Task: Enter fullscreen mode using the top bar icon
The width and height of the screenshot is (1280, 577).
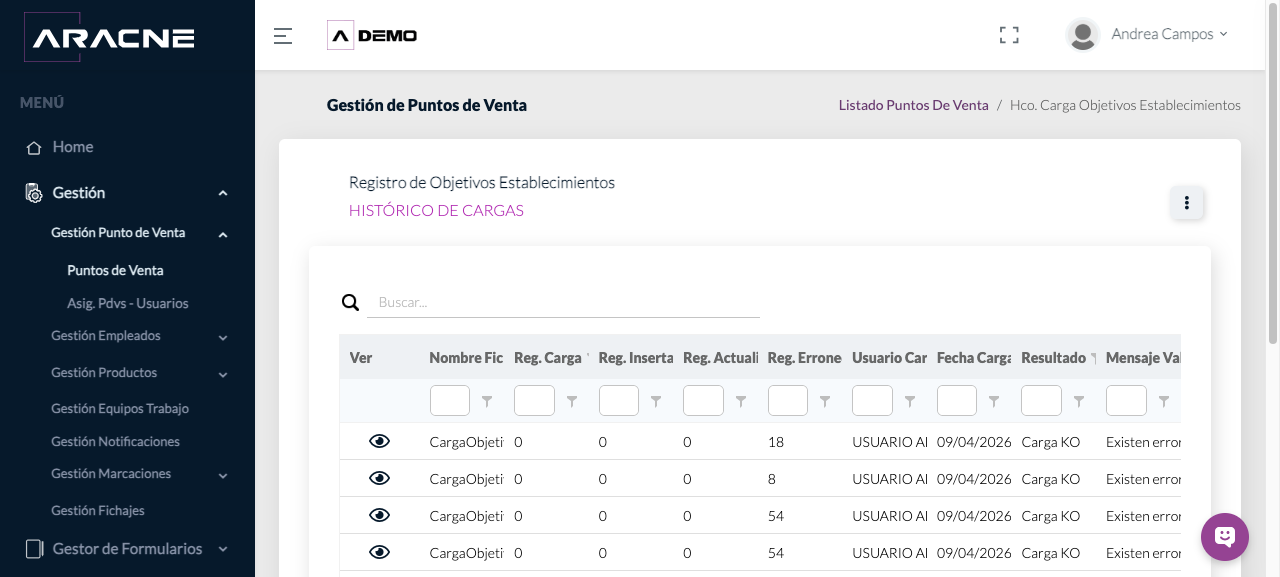Action: pyautogui.click(x=1009, y=35)
